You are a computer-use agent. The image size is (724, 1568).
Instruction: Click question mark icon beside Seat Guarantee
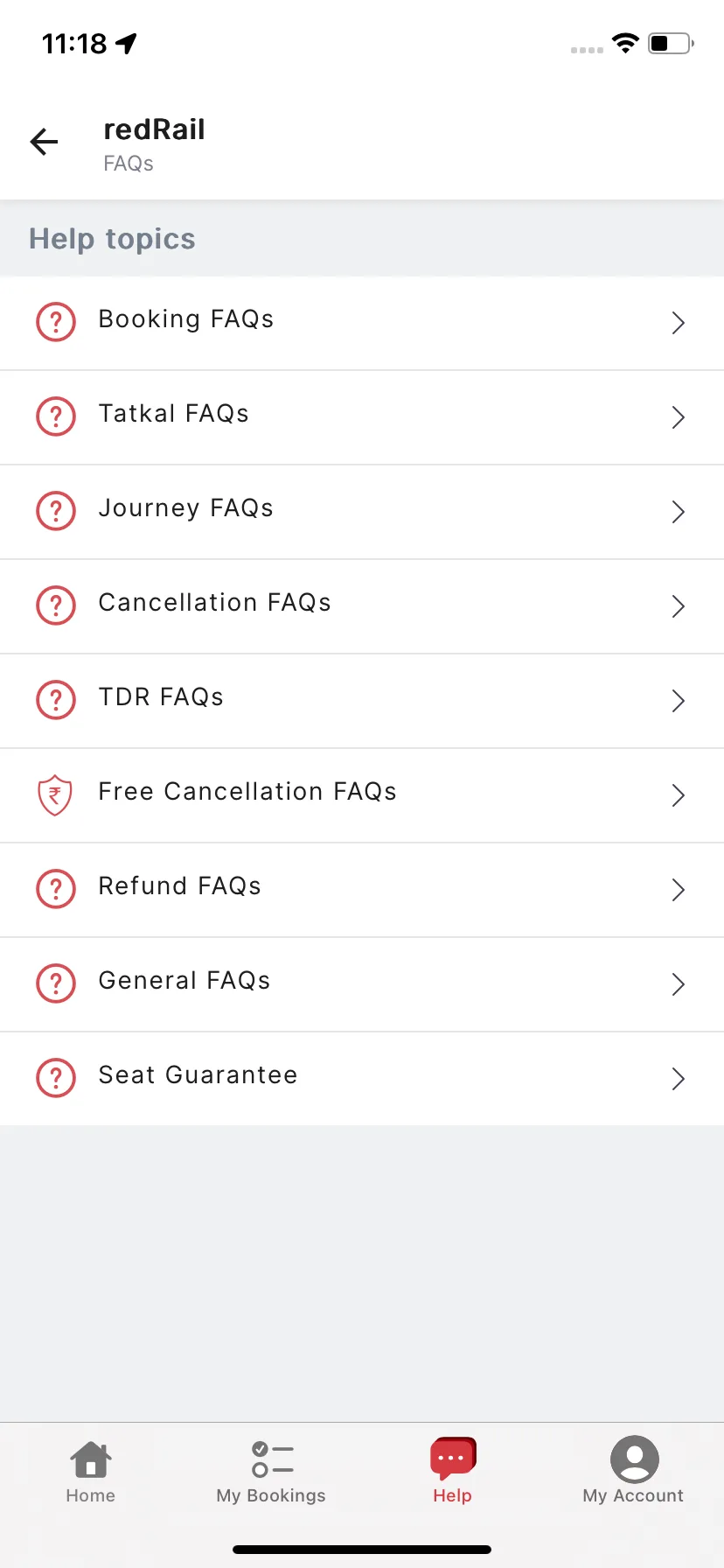tap(56, 1078)
